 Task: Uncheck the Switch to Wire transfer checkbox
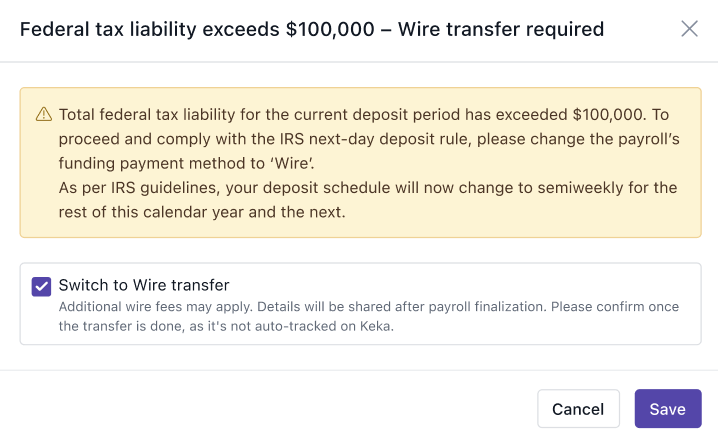41,286
